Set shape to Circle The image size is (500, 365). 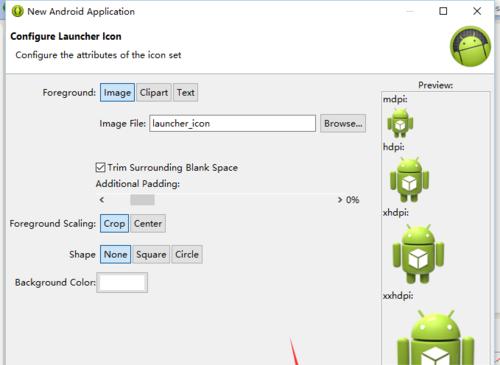click(187, 255)
